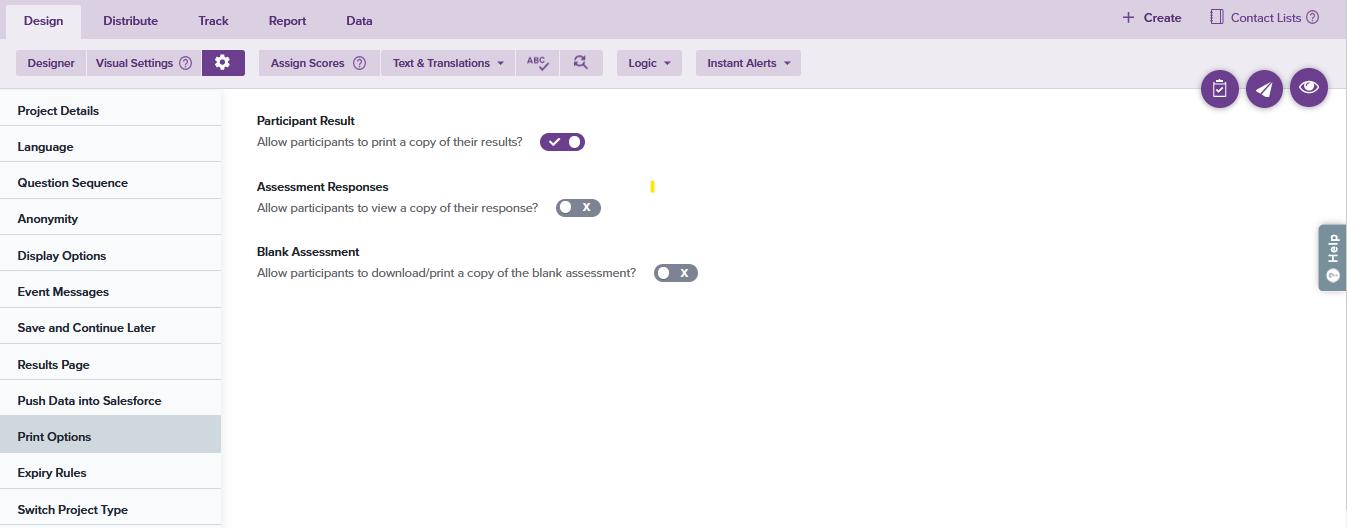Click the clipboard checkmark round button
Screen dimensions: 1347x528
pyautogui.click(x=1219, y=89)
